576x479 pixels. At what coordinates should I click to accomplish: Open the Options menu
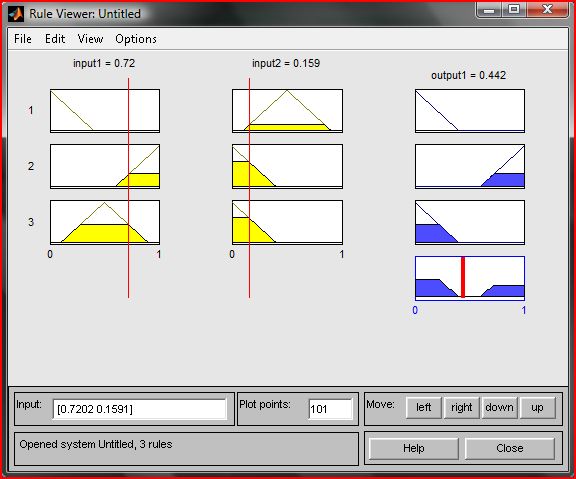click(136, 39)
